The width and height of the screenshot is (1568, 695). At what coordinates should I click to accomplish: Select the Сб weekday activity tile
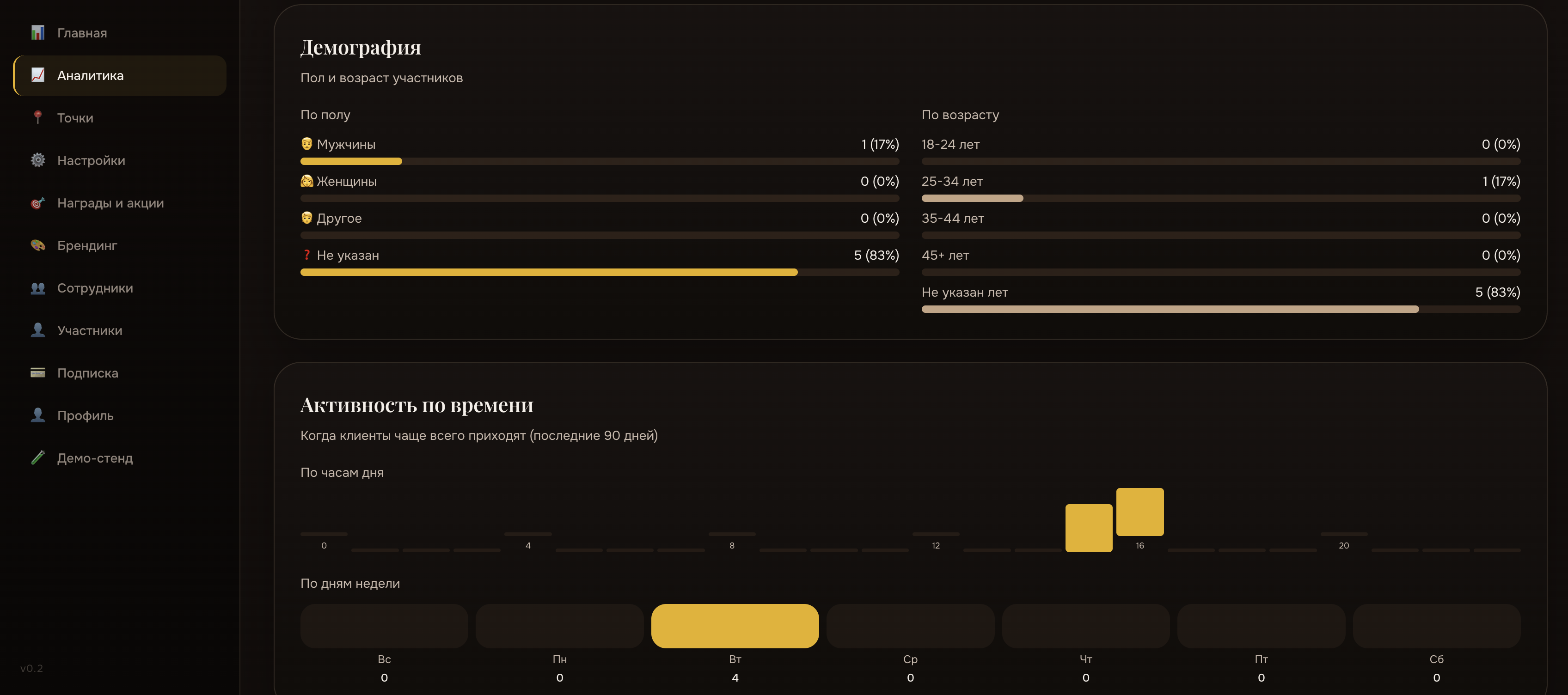pos(1437,626)
